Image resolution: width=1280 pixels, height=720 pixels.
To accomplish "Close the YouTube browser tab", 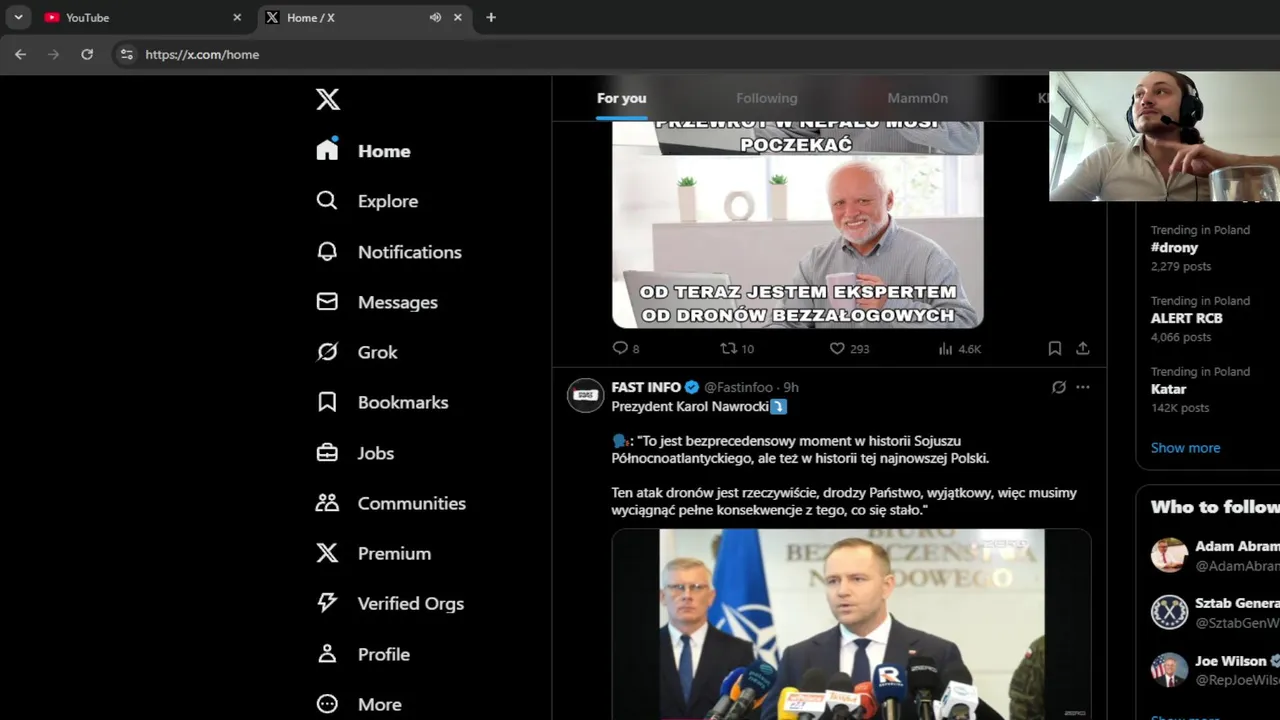I will [237, 17].
